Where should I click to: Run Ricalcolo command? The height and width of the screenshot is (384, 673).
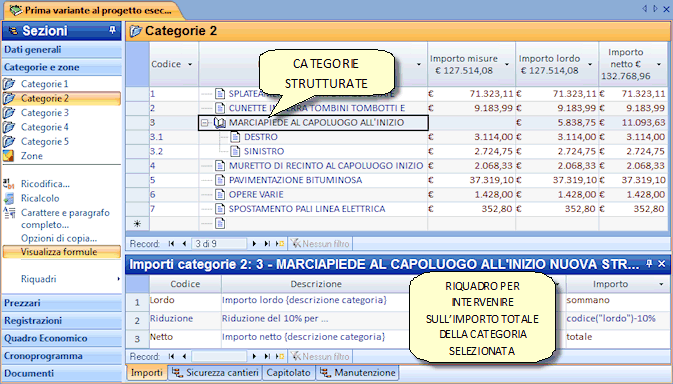click(x=40, y=198)
